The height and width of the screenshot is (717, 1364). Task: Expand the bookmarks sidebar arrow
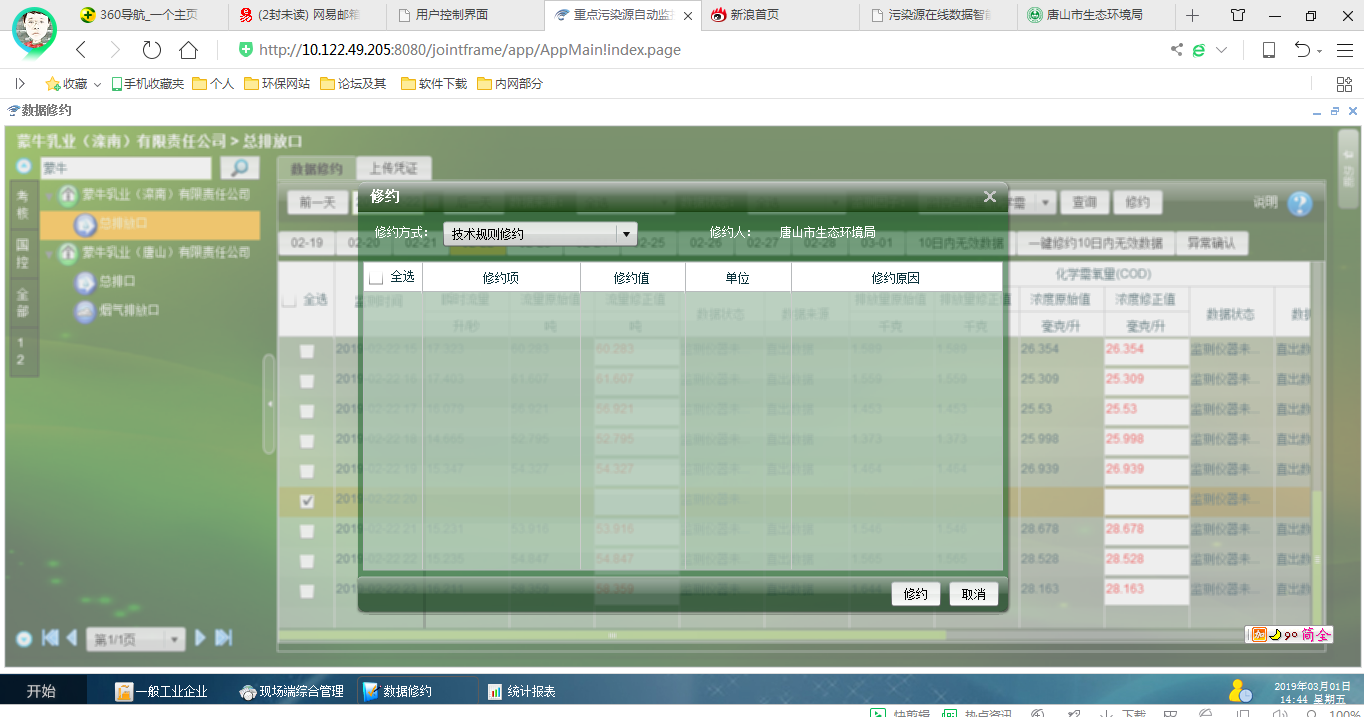[x=20, y=84]
